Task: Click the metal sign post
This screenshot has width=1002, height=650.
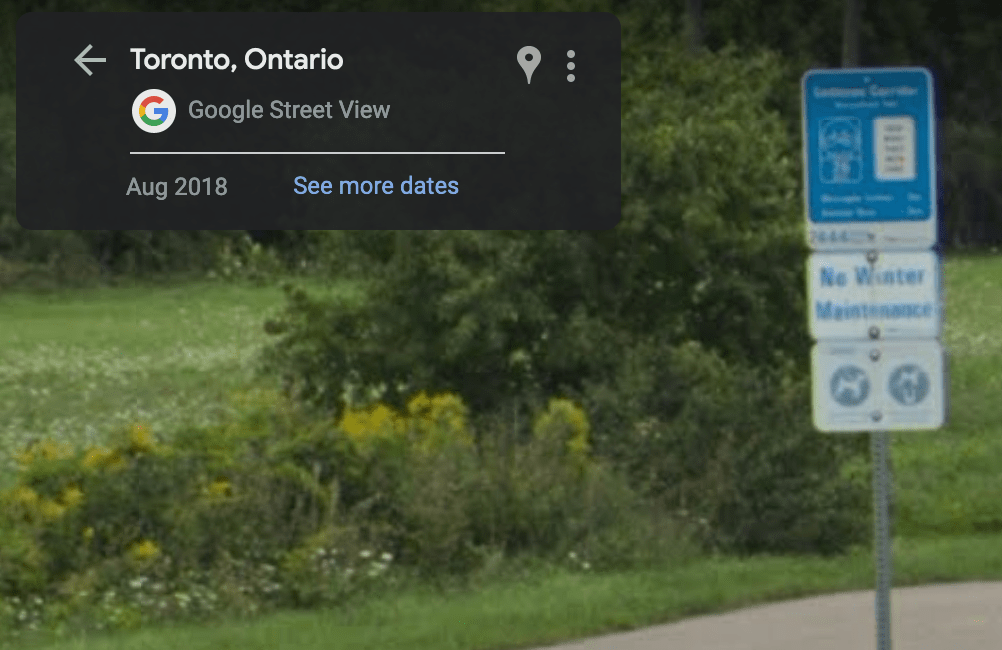Action: coord(882,540)
